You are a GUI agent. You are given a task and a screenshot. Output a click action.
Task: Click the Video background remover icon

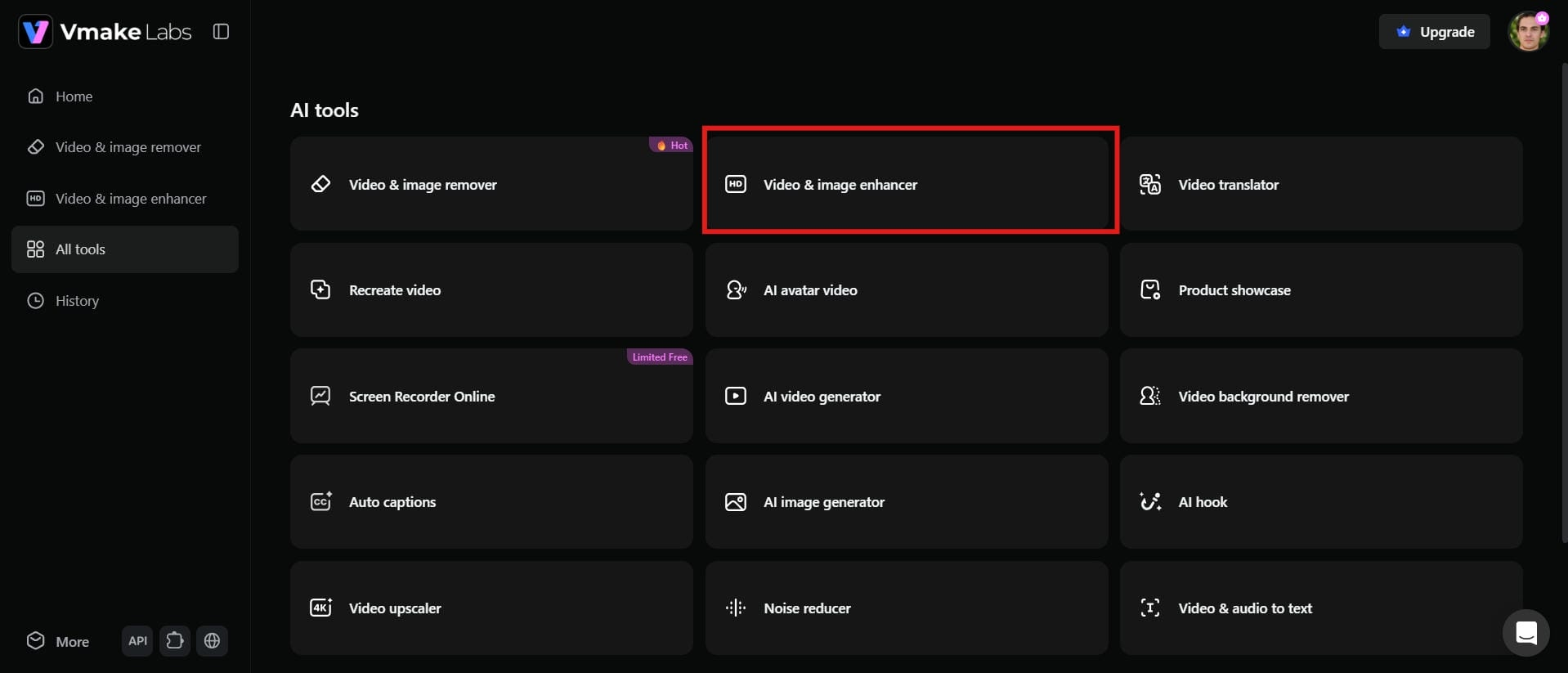pyautogui.click(x=1150, y=397)
